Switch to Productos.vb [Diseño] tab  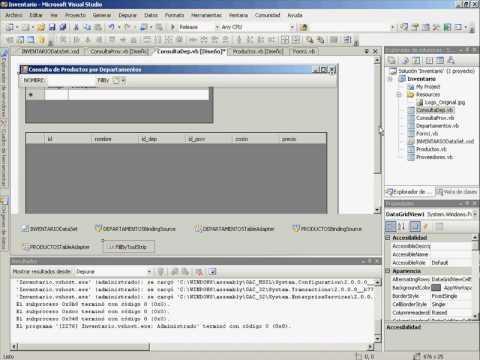tap(257, 51)
